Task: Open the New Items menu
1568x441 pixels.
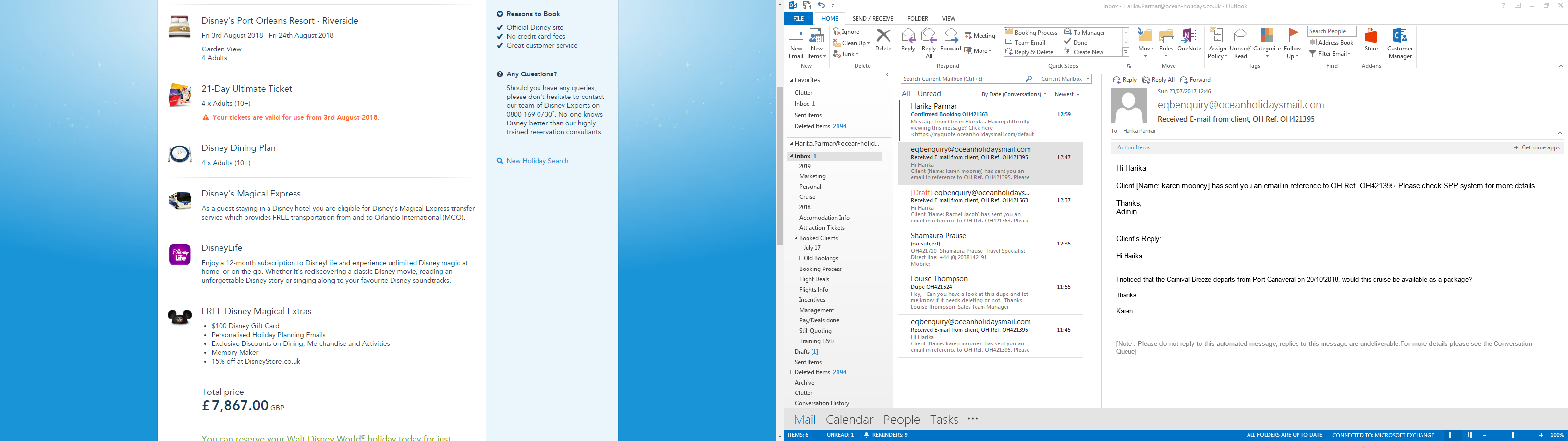Action: click(x=816, y=44)
